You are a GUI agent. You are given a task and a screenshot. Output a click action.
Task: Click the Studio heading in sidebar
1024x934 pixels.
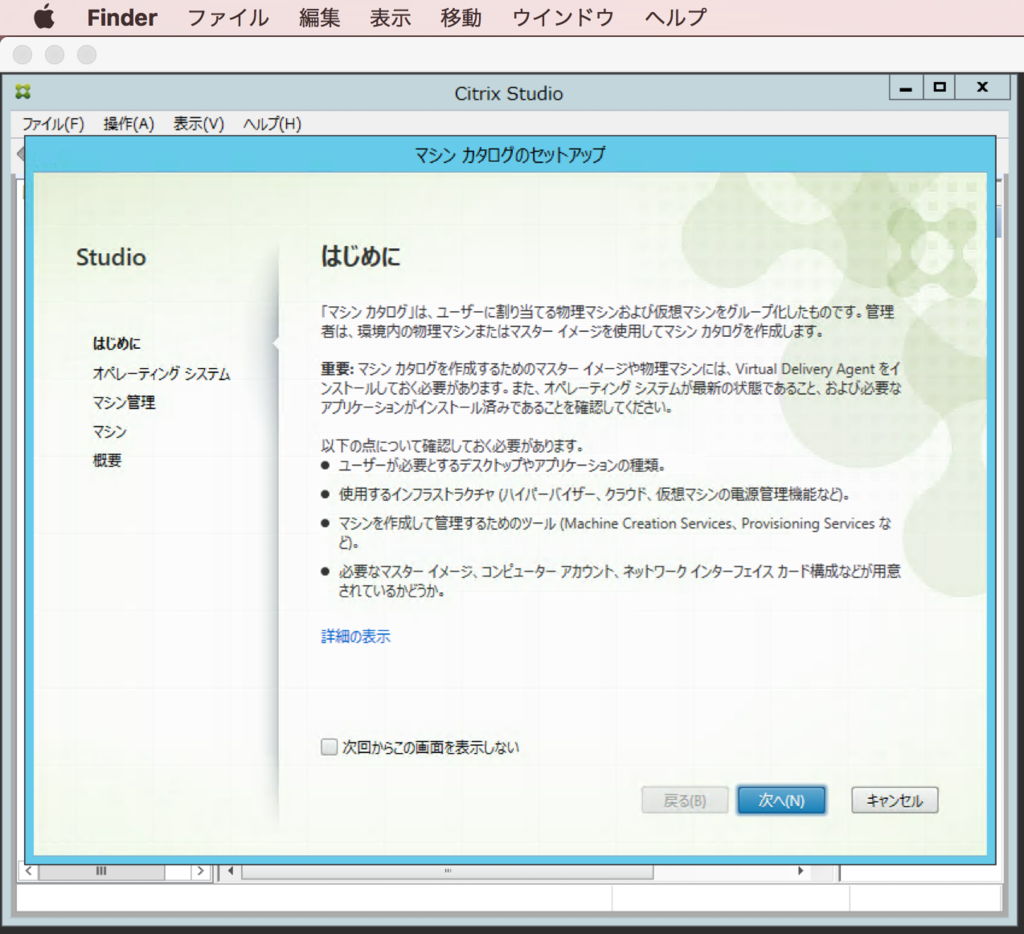click(111, 257)
